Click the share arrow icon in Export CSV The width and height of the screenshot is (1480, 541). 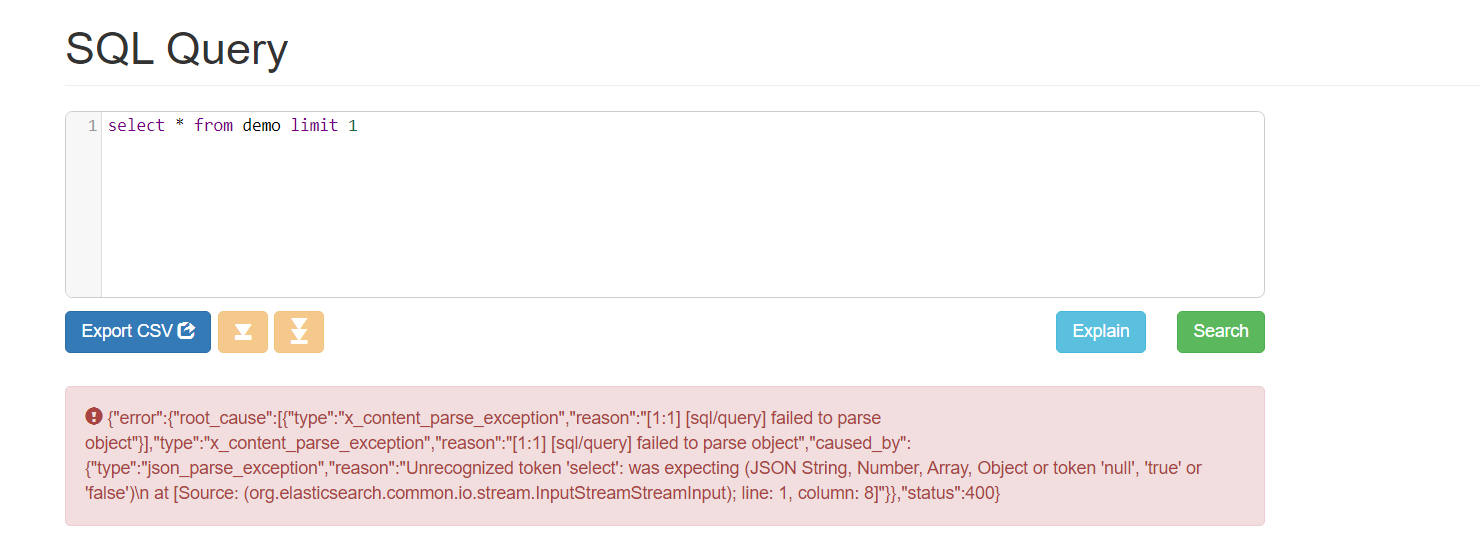click(x=187, y=331)
